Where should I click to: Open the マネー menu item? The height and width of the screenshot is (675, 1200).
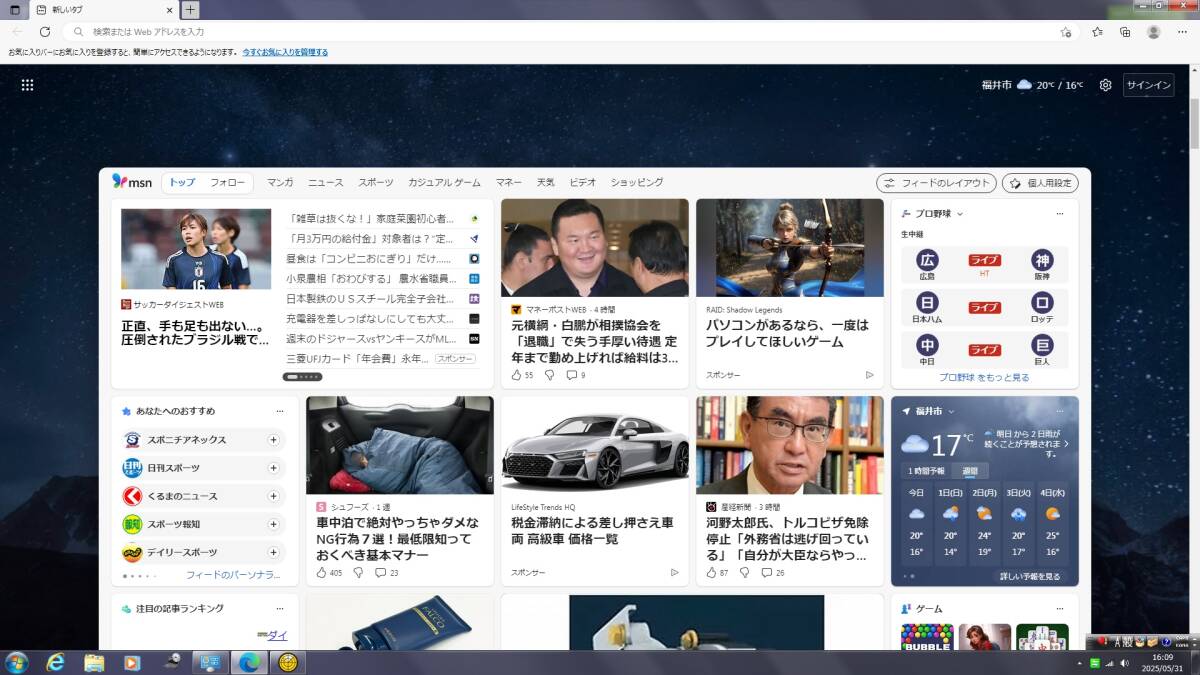[508, 183]
